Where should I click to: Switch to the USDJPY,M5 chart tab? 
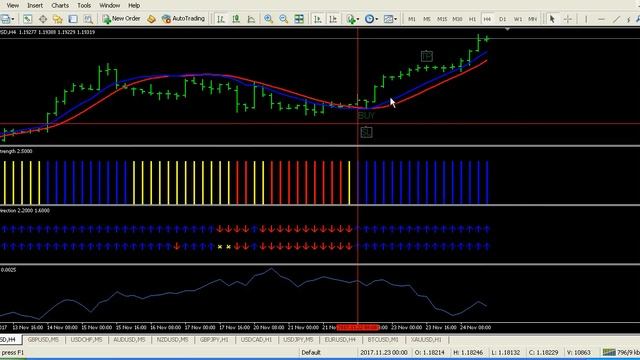298,340
